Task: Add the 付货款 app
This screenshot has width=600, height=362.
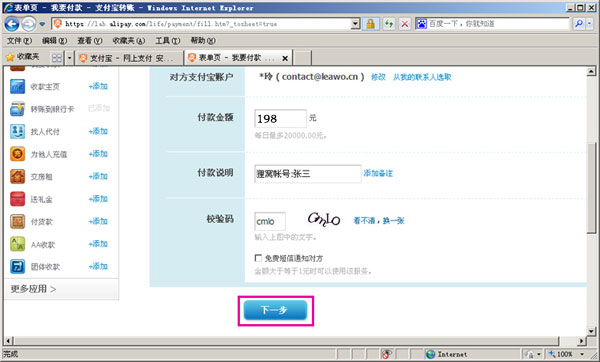Action: 98,221
